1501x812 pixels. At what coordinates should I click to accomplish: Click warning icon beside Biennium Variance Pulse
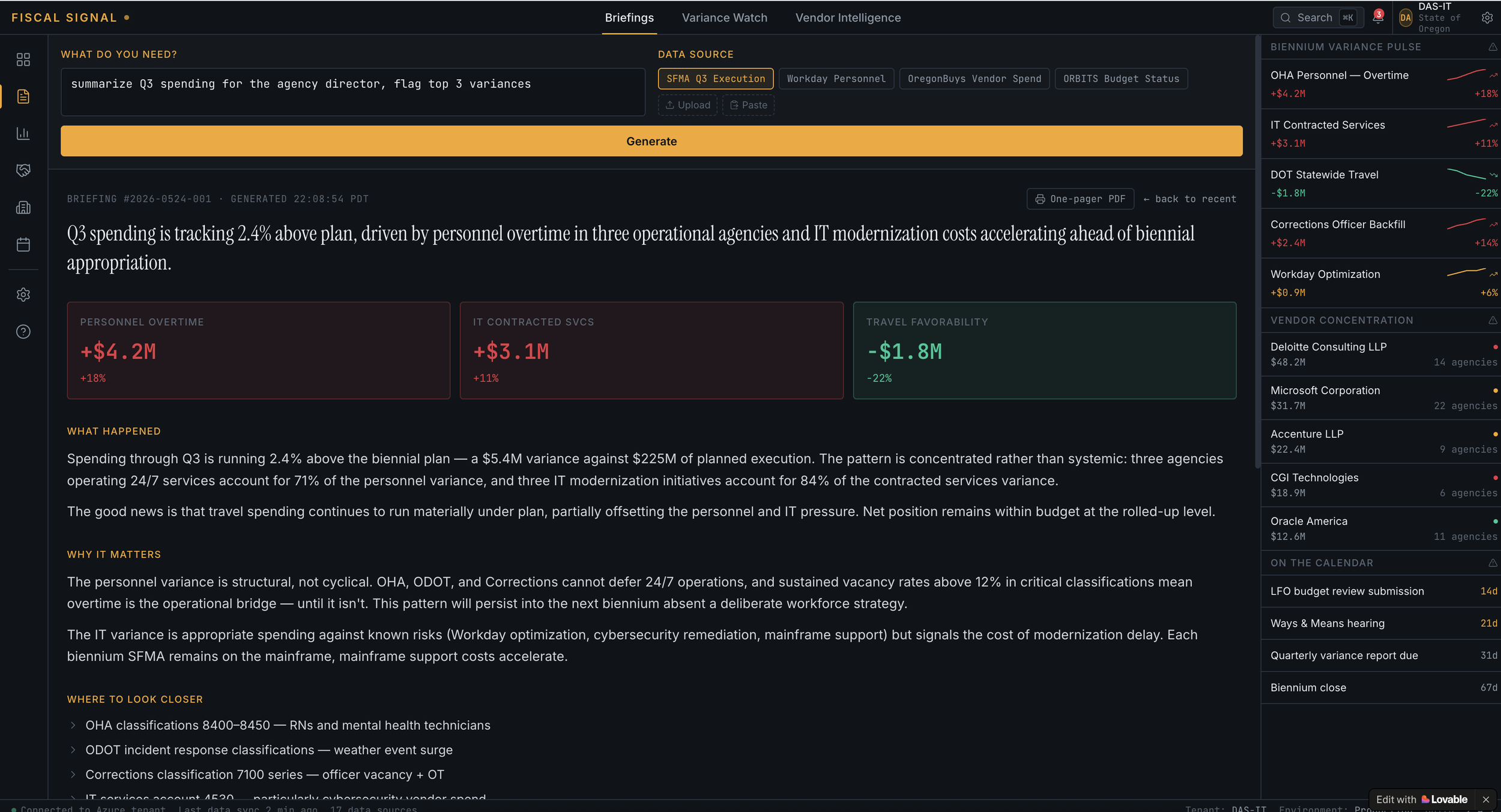[x=1493, y=47]
